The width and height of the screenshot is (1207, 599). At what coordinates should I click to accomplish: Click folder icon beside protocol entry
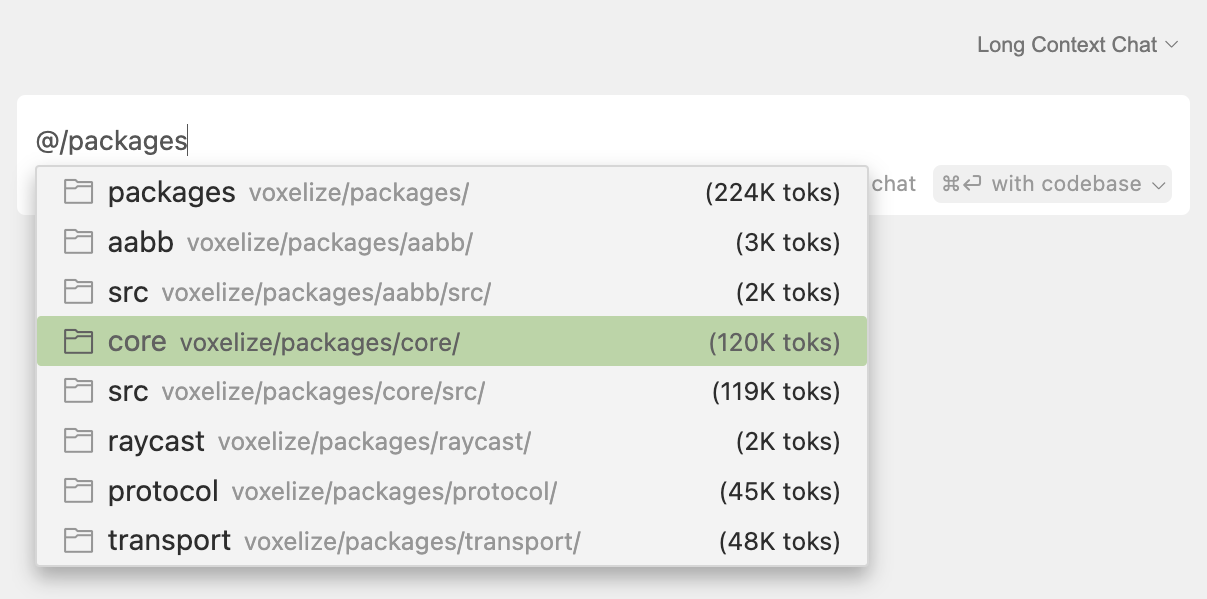click(78, 491)
